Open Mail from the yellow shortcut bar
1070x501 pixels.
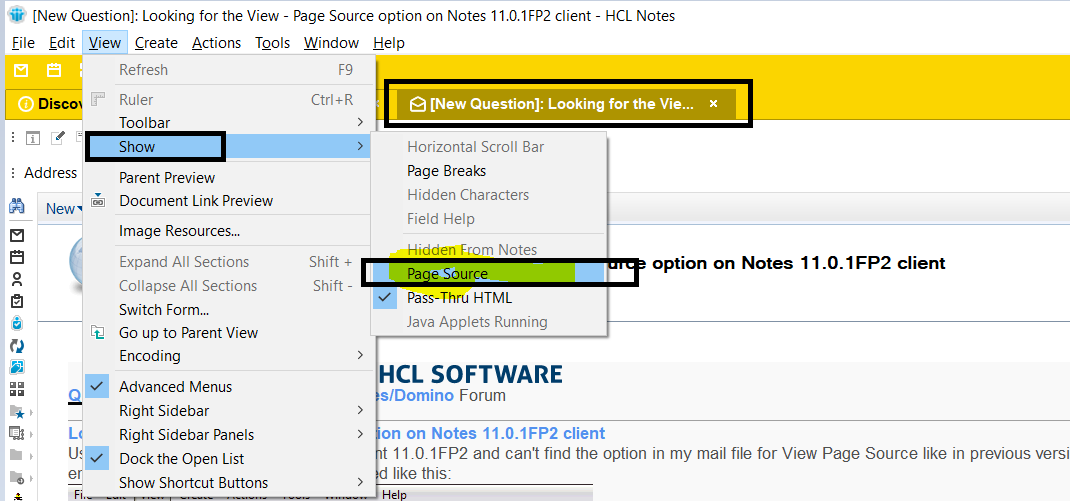point(22,70)
